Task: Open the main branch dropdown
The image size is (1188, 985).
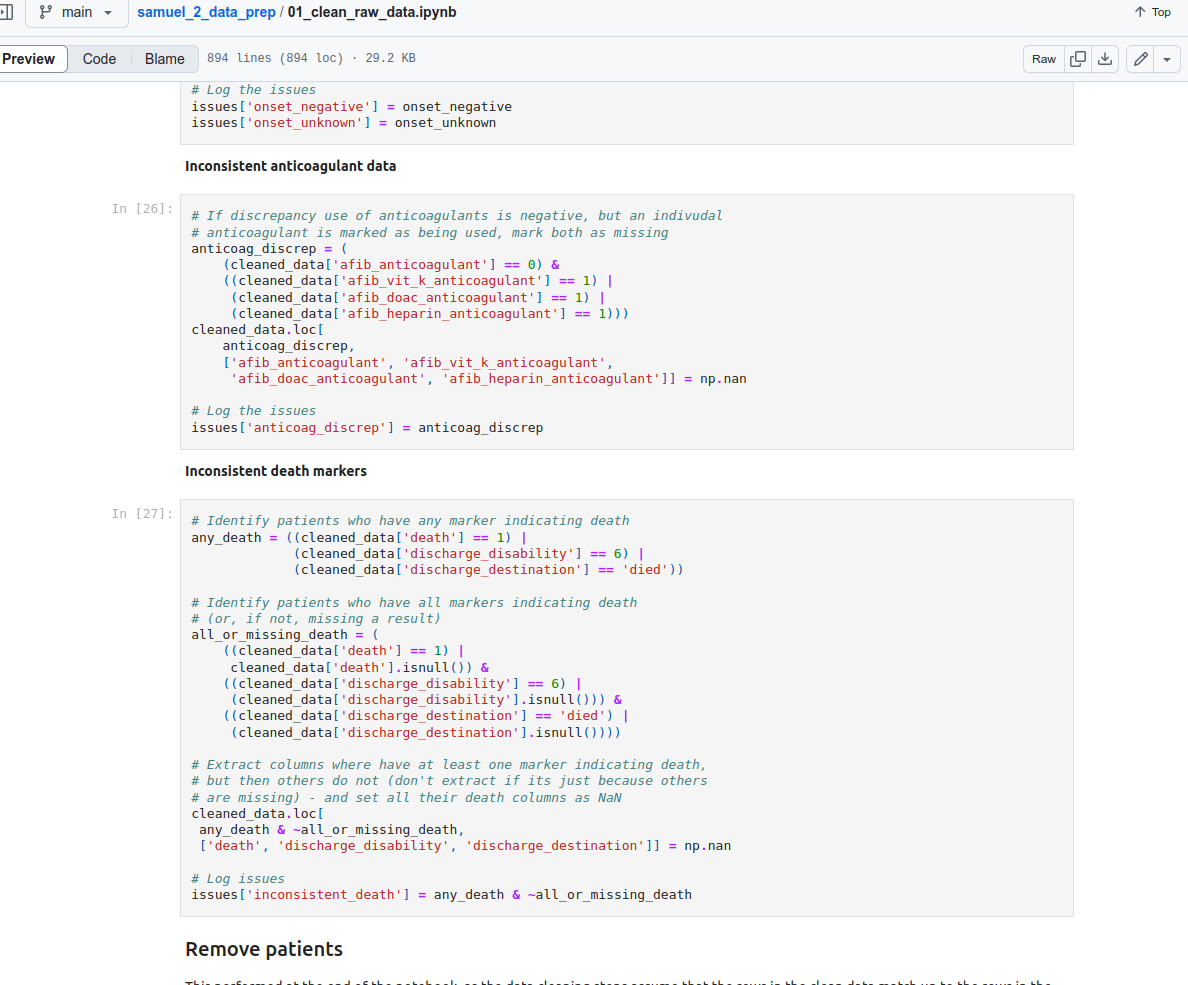Action: (76, 12)
